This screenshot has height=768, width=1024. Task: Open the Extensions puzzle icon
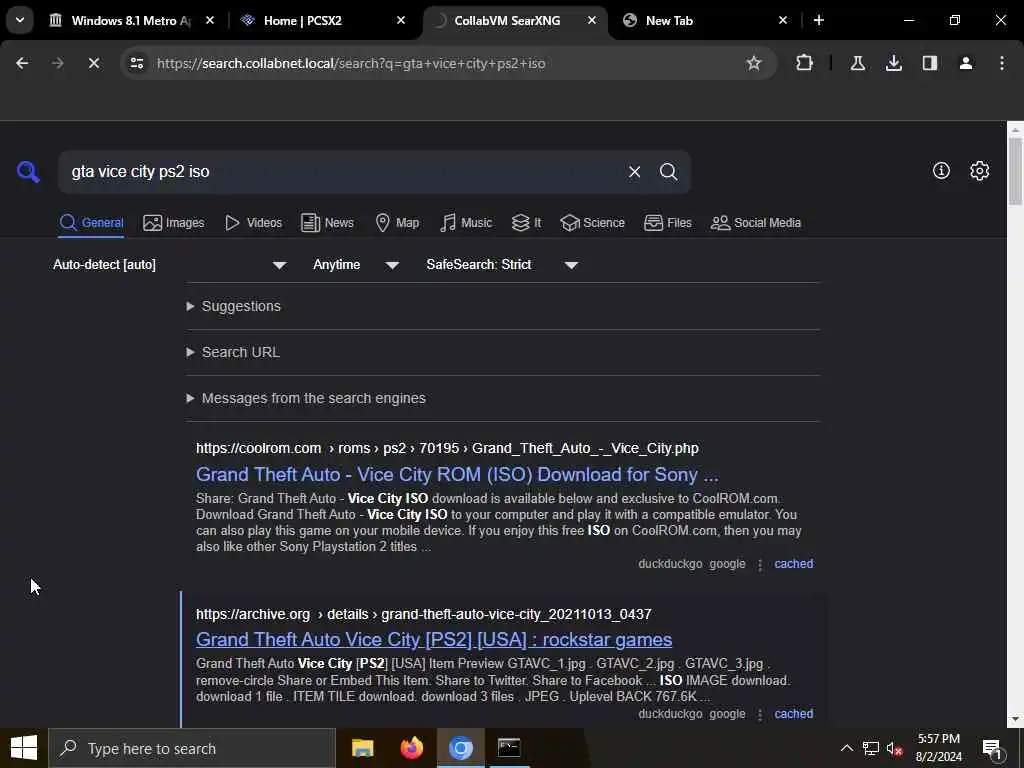[805, 63]
